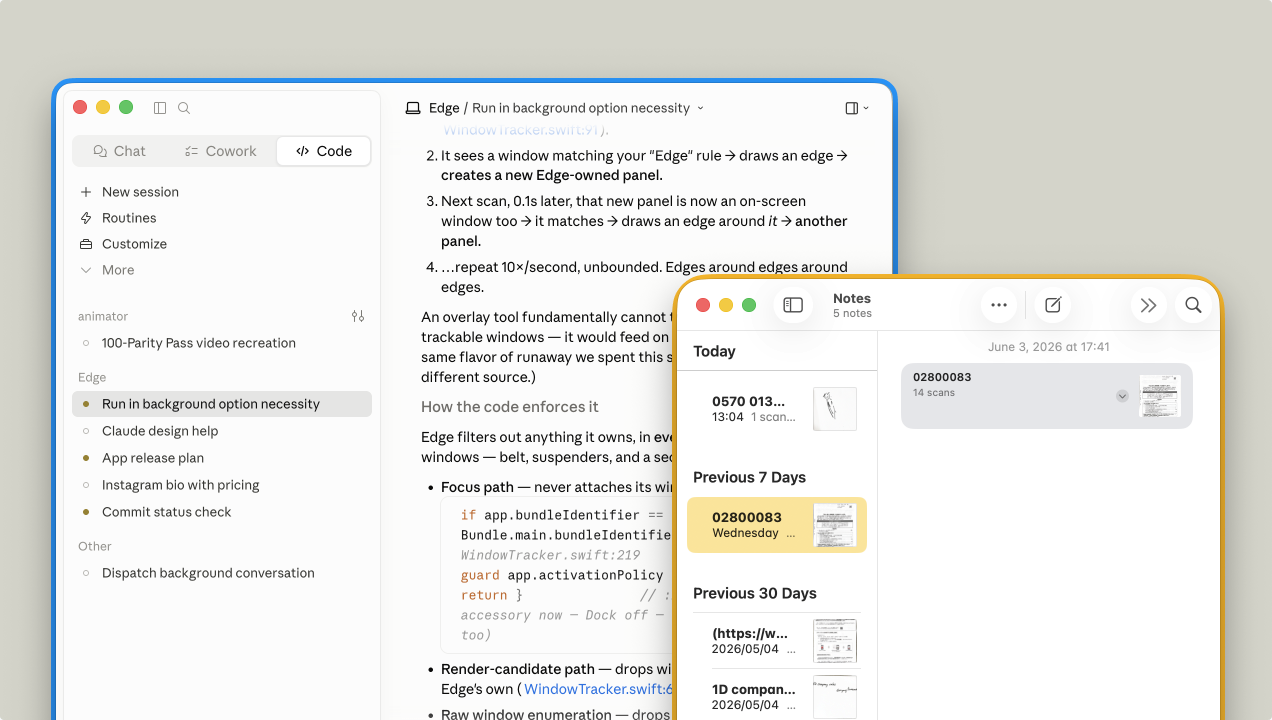Open filter settings icon next to animator
This screenshot has height=720, width=1272.
point(358,316)
